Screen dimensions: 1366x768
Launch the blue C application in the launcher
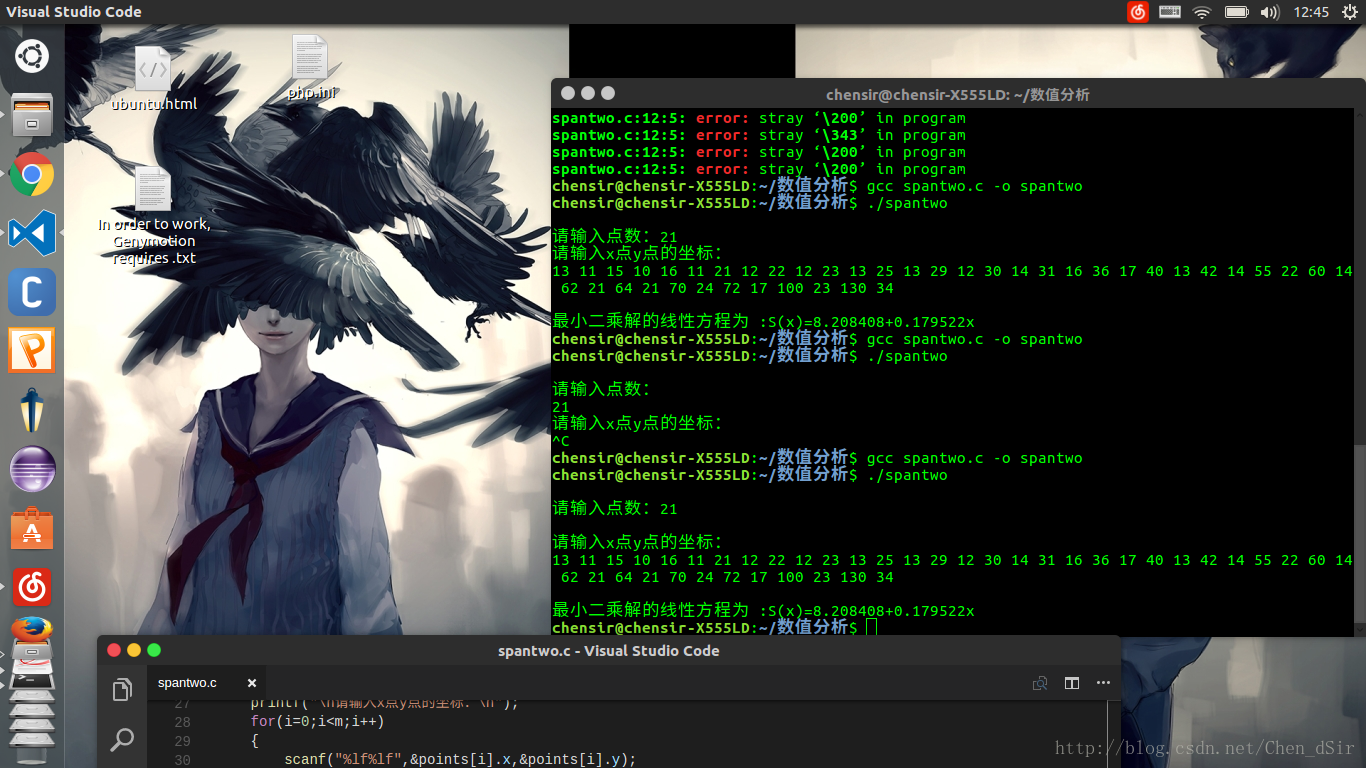tap(32, 292)
